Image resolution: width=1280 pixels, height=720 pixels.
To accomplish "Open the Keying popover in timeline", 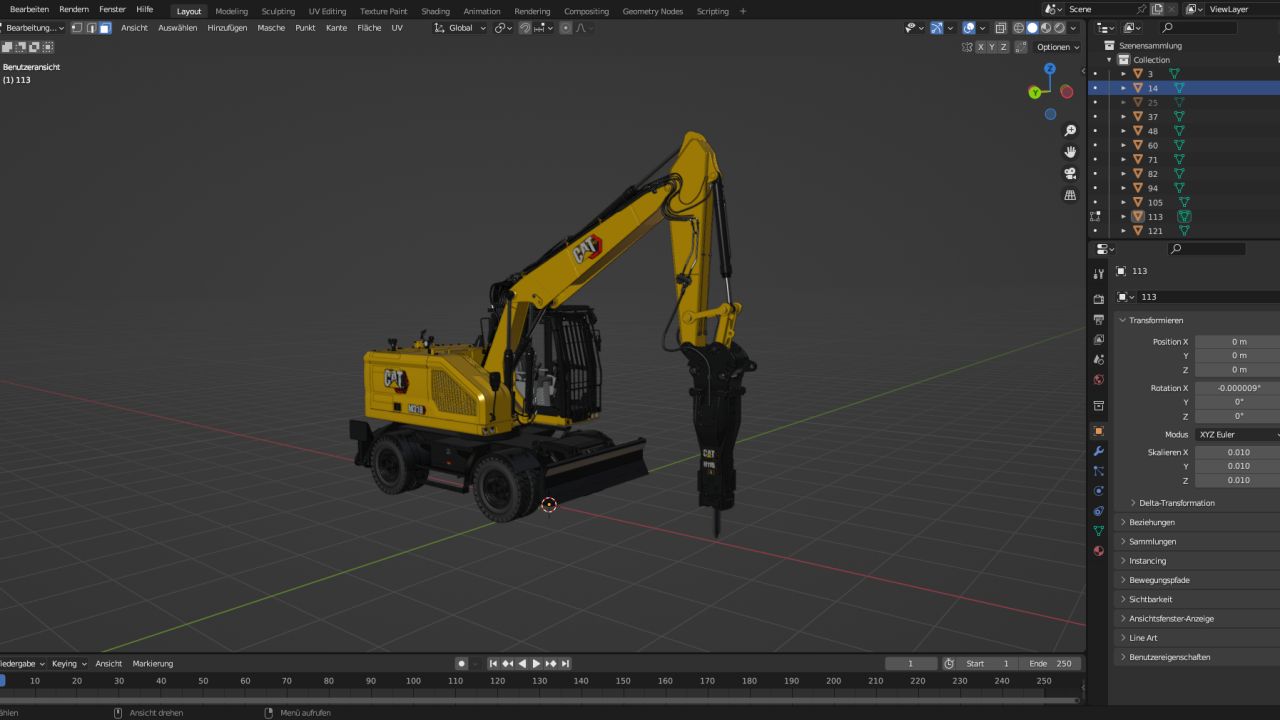I will pos(69,663).
